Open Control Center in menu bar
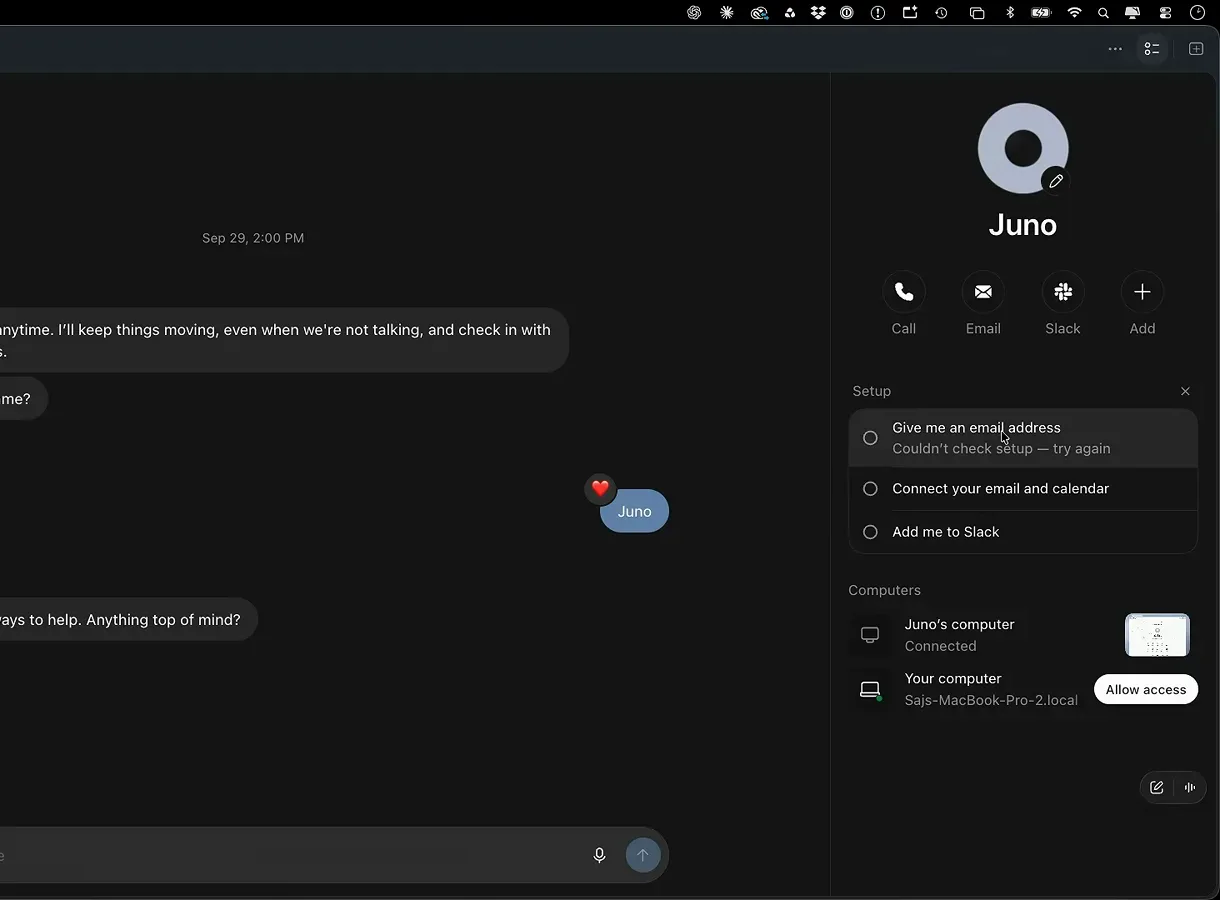 (x=1165, y=13)
